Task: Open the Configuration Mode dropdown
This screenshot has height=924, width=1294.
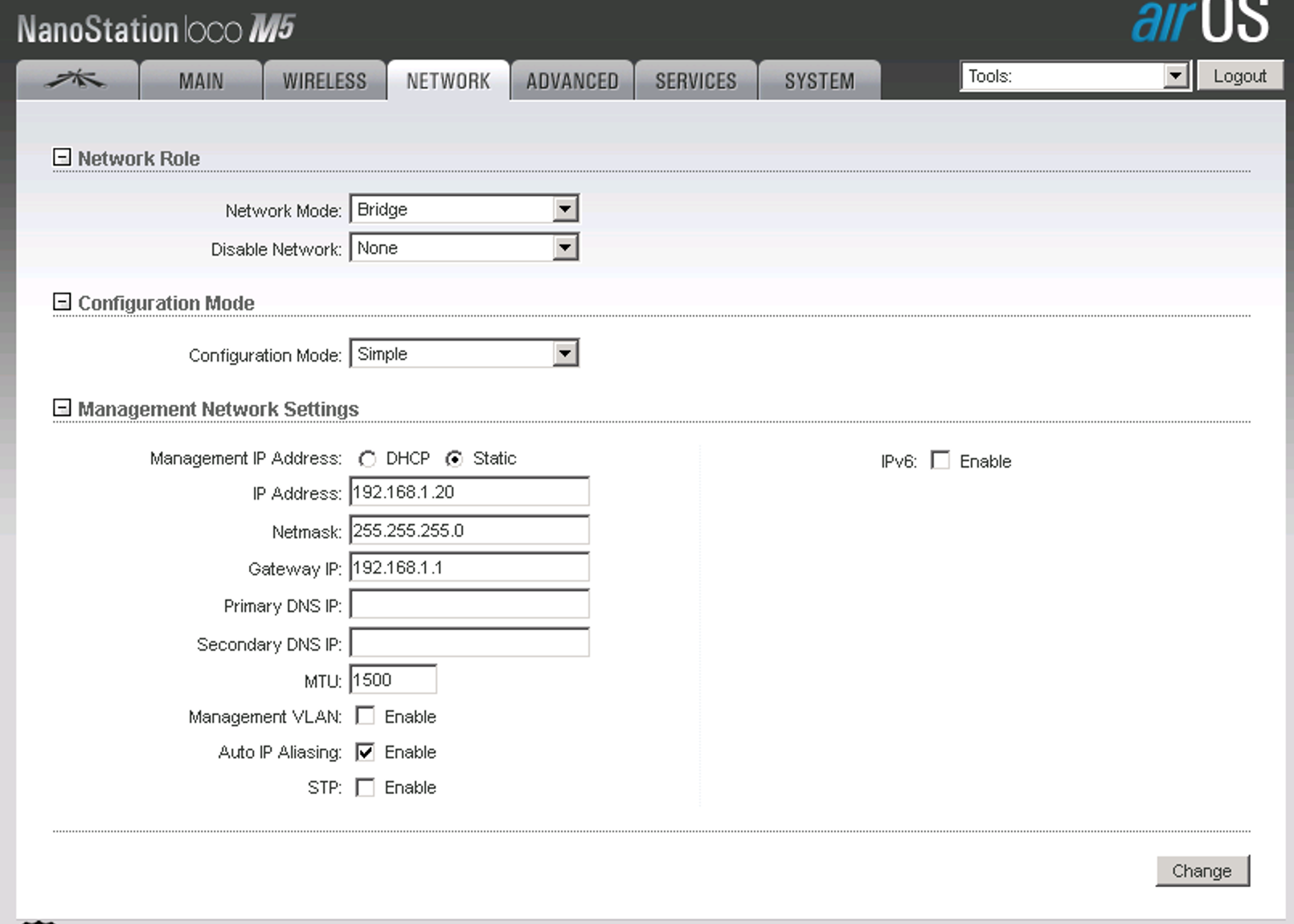Action: [465, 354]
